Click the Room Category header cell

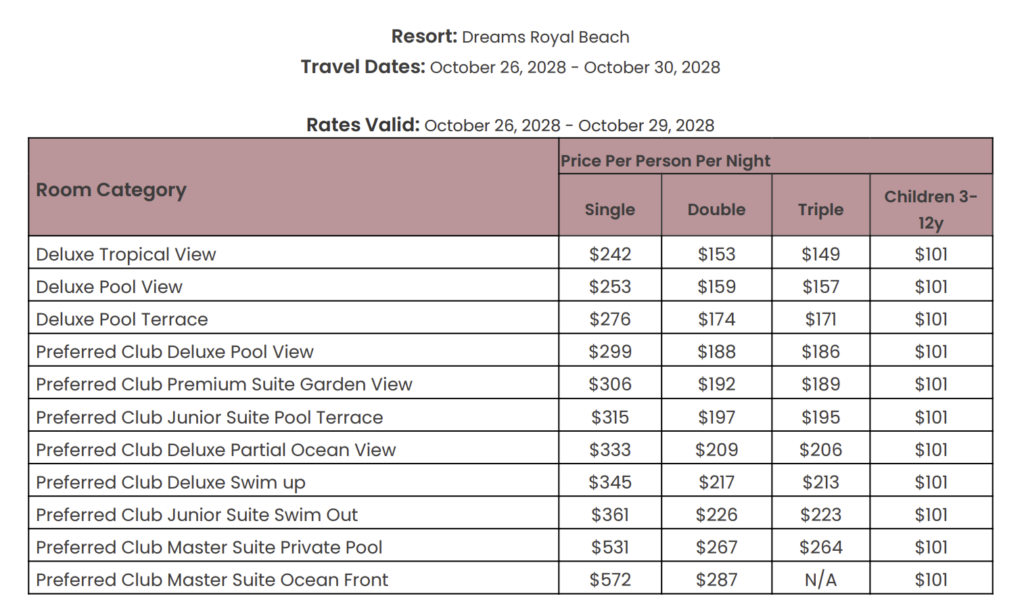pos(293,187)
